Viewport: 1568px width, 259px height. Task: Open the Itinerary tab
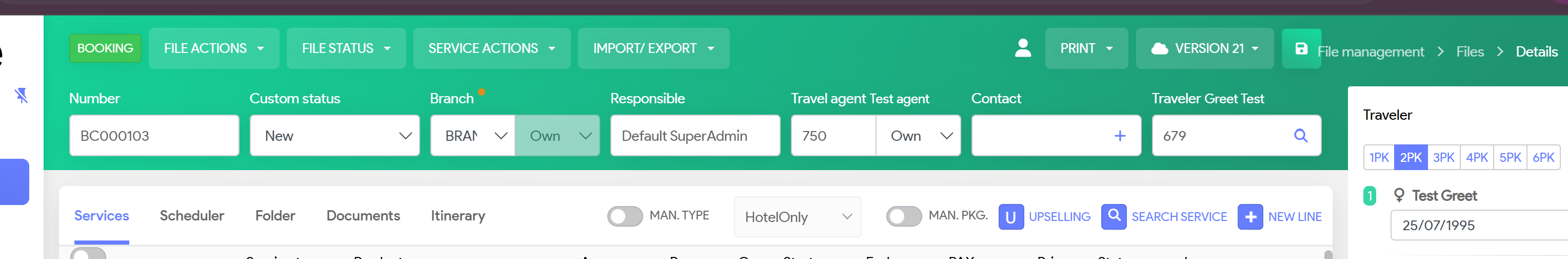click(458, 216)
